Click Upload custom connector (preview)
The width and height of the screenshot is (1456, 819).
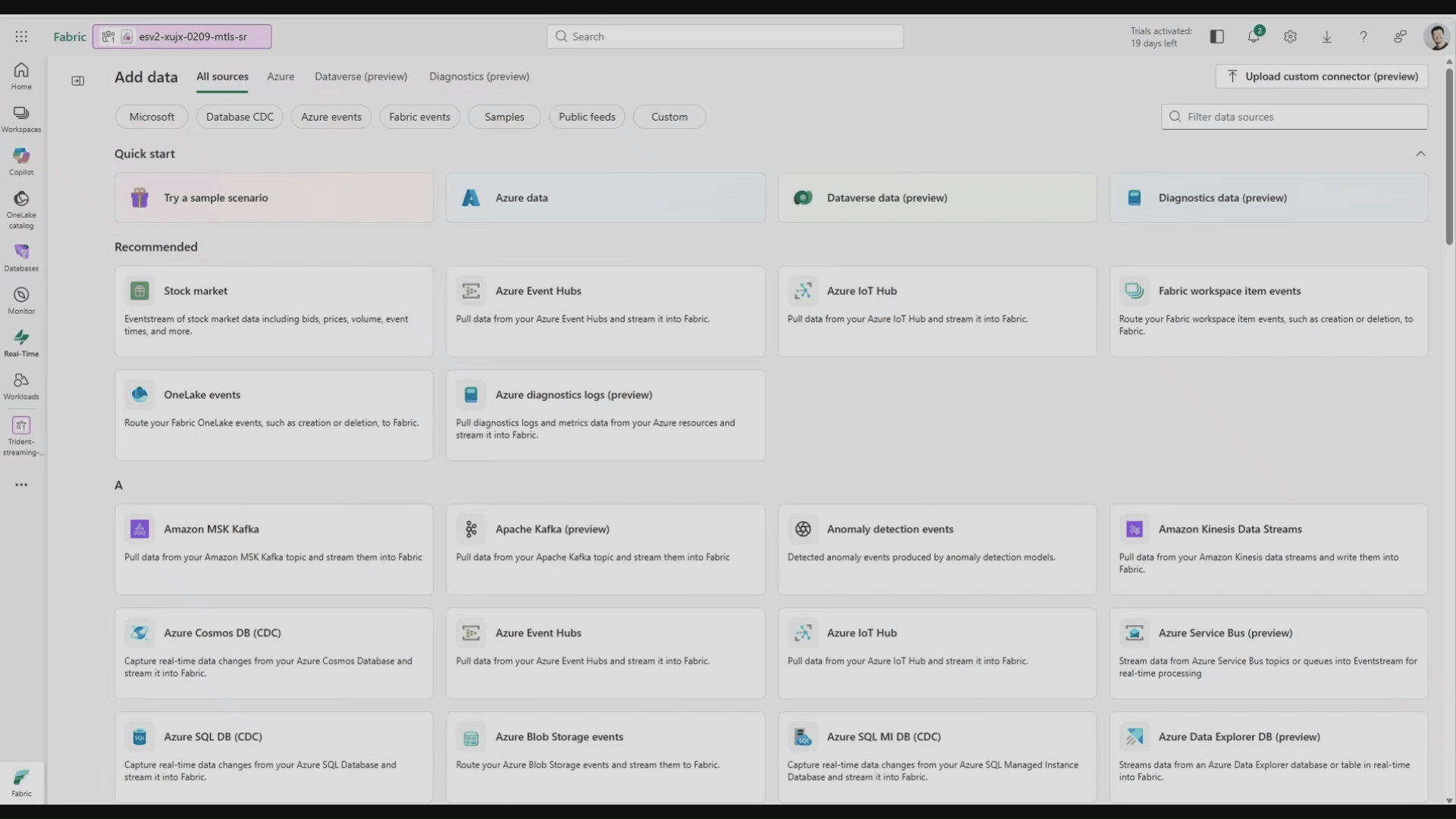1322,76
